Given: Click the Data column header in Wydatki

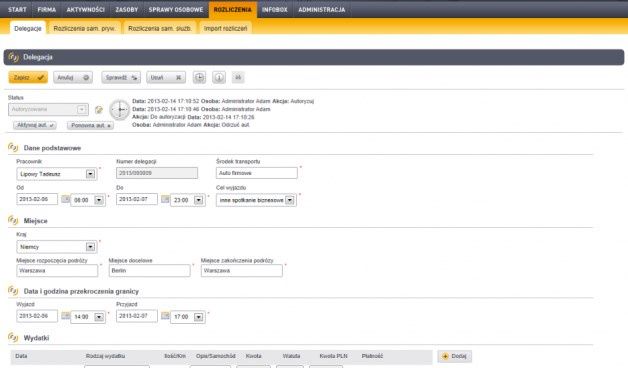Looking at the screenshot, I should [21, 356].
